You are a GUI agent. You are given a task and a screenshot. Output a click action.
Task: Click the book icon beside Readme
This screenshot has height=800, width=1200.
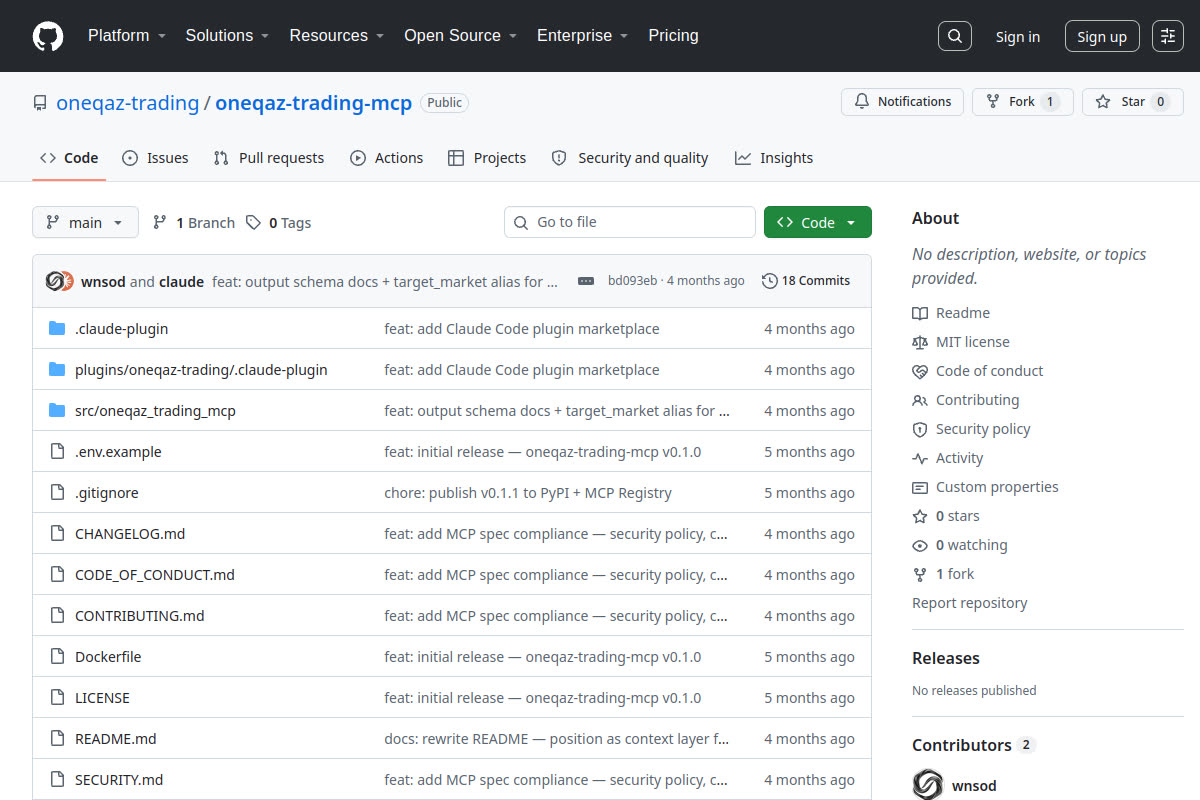click(x=920, y=313)
